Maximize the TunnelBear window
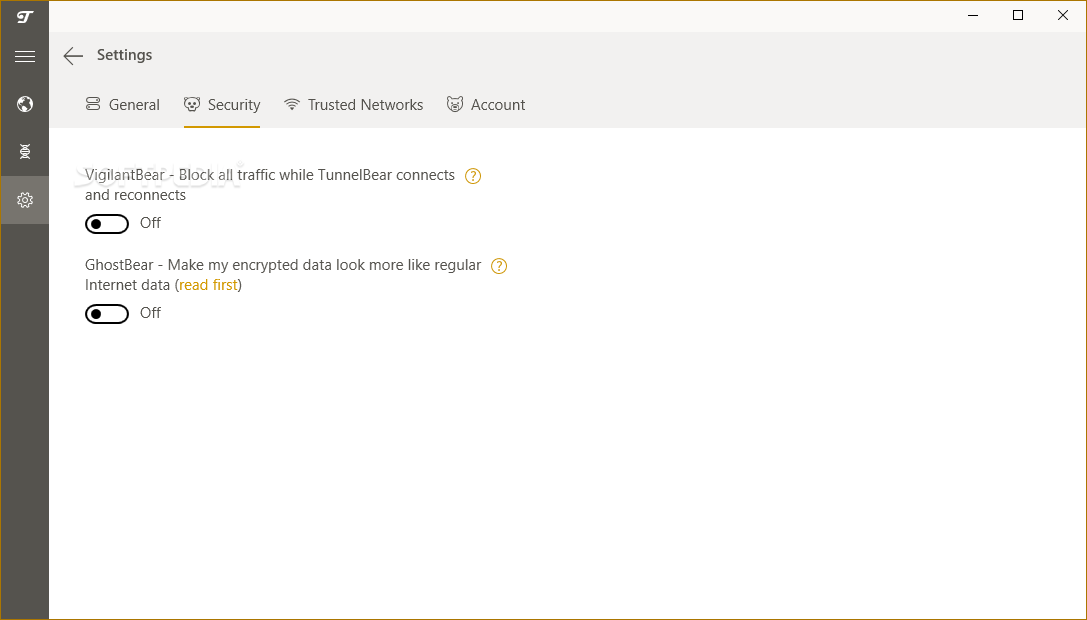 tap(1018, 15)
